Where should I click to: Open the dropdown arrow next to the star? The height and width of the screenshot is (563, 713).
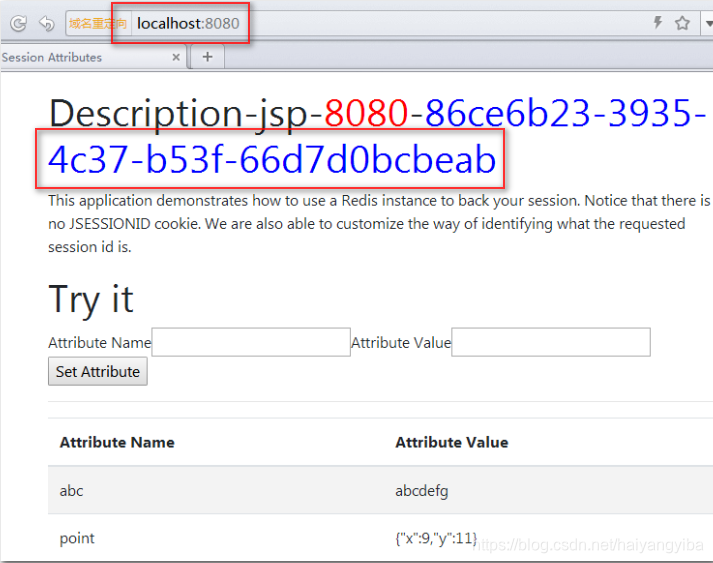[708, 23]
